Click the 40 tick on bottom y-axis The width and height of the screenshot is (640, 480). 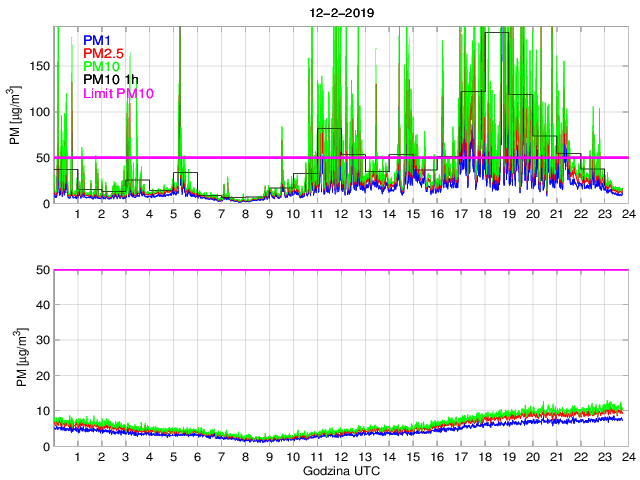(41, 305)
